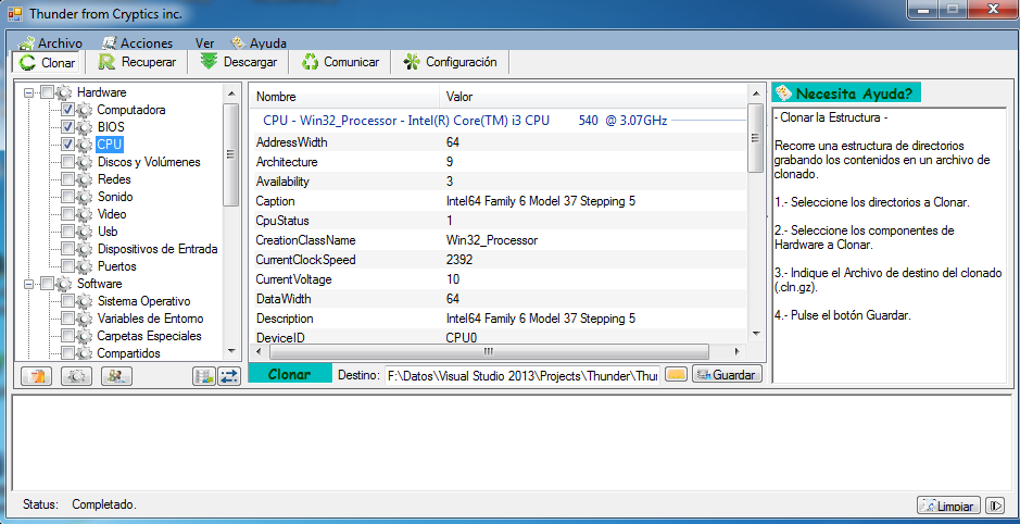The image size is (1020, 524).
Task: Click the properties table scroll-right arrow
Action: coord(737,351)
